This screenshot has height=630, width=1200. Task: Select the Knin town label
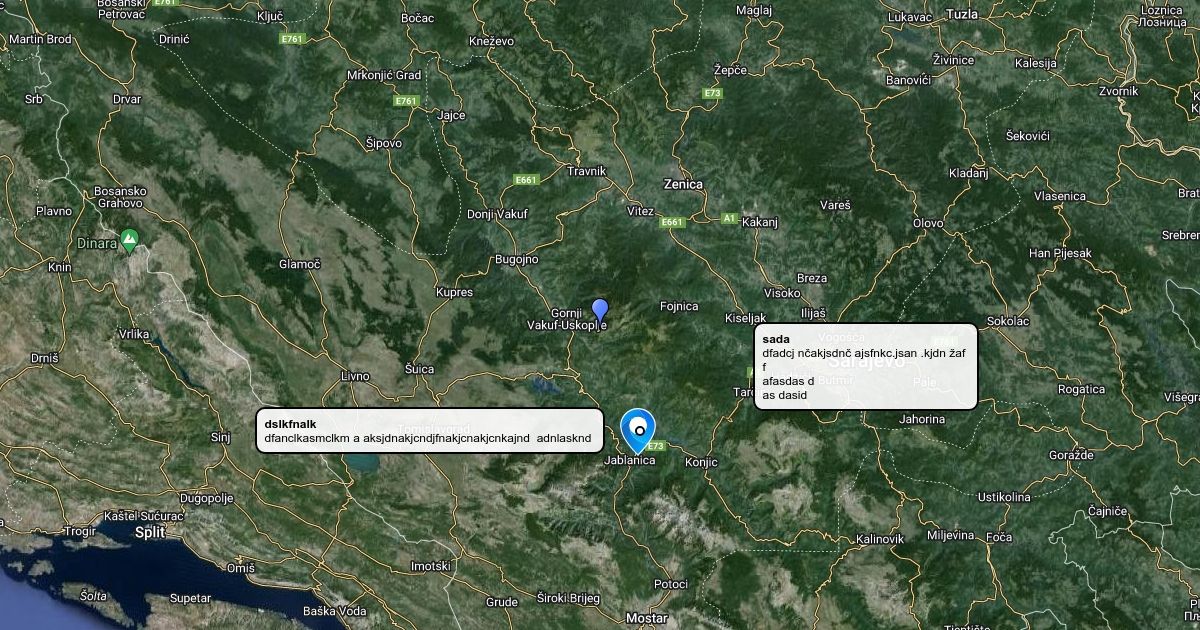[x=61, y=267]
